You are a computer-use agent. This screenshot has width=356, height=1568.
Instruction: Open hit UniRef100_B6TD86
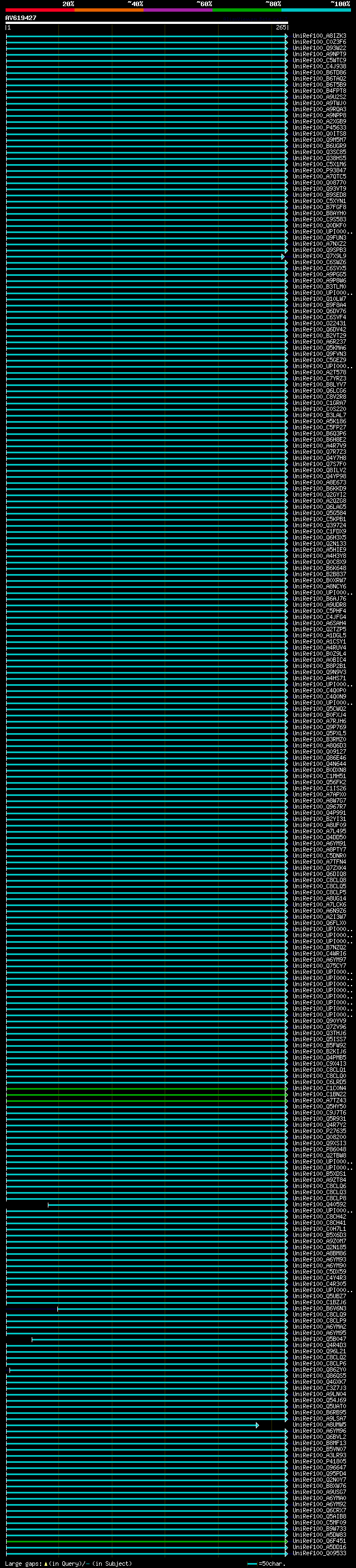(319, 72)
